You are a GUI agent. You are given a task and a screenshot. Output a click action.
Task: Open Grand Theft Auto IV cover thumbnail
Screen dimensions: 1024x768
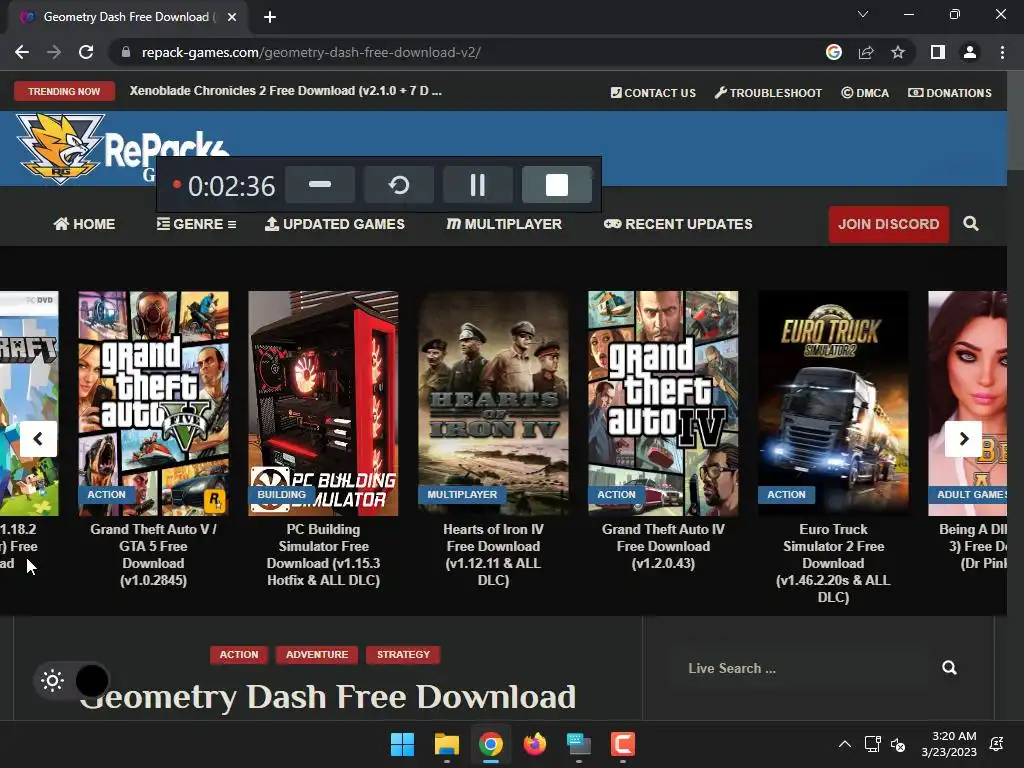(x=663, y=403)
